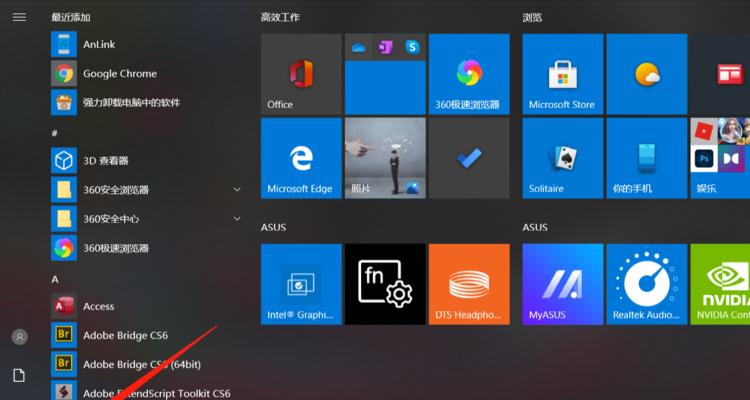750x400 pixels.
Task: Launch the MyASUS tile
Action: pos(563,284)
